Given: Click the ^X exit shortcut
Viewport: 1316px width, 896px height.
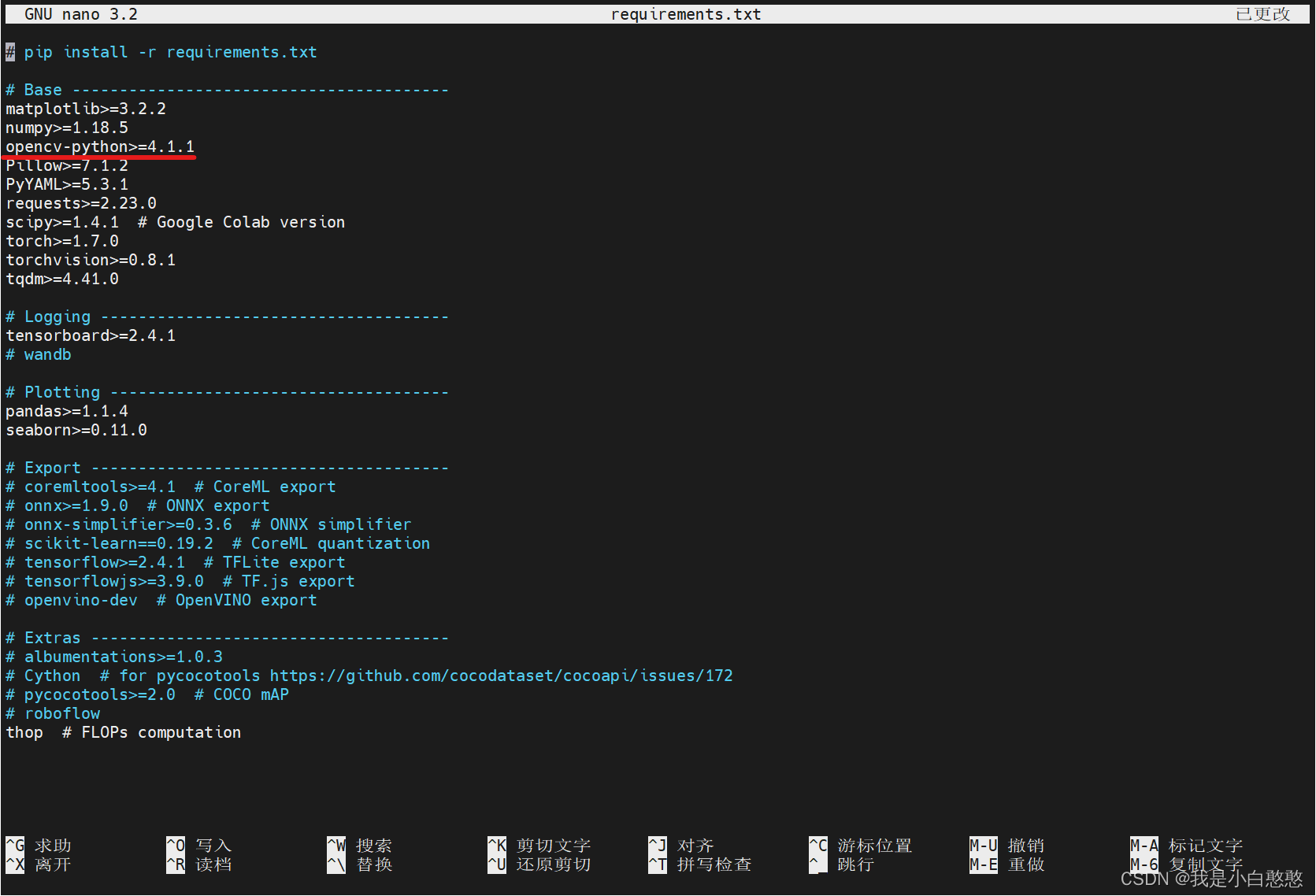Looking at the screenshot, I should (39, 865).
